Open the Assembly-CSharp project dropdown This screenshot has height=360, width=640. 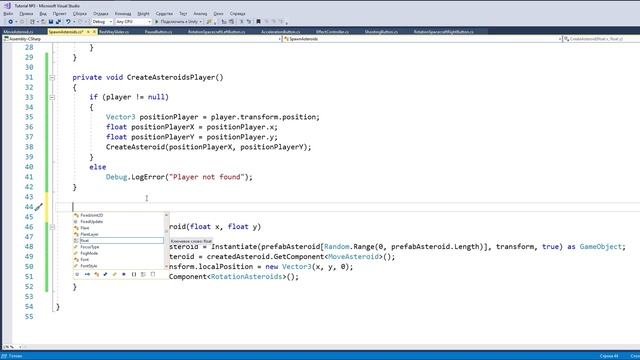click(142, 39)
